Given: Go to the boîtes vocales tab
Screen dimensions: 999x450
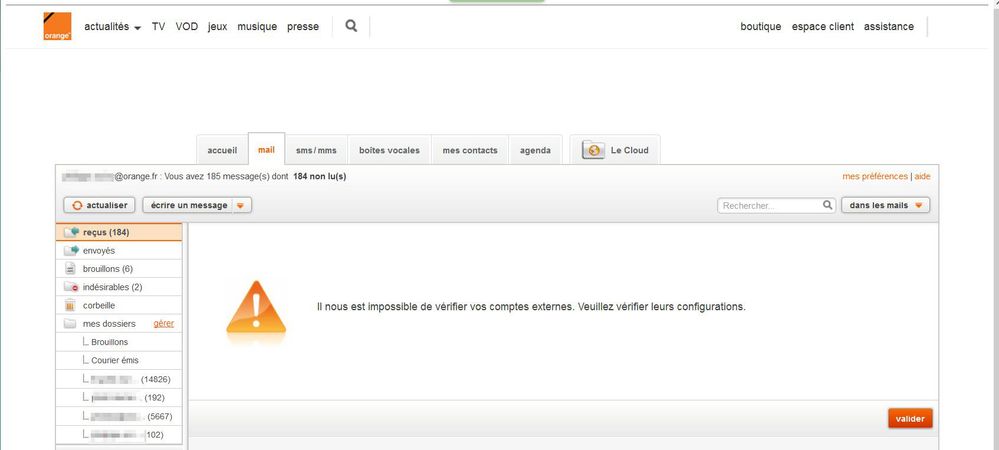Looking at the screenshot, I should (389, 150).
